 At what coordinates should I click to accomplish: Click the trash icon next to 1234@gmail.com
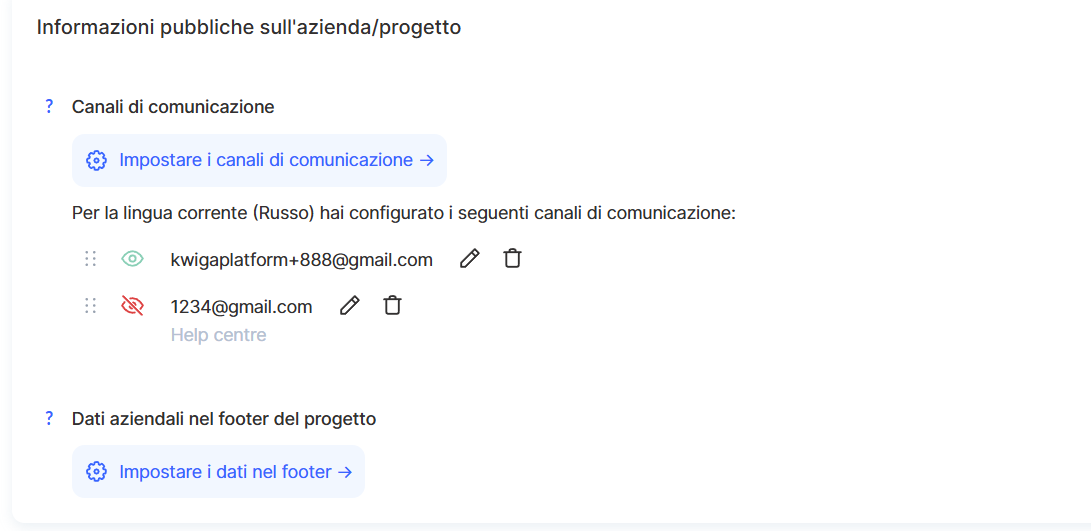(x=393, y=306)
